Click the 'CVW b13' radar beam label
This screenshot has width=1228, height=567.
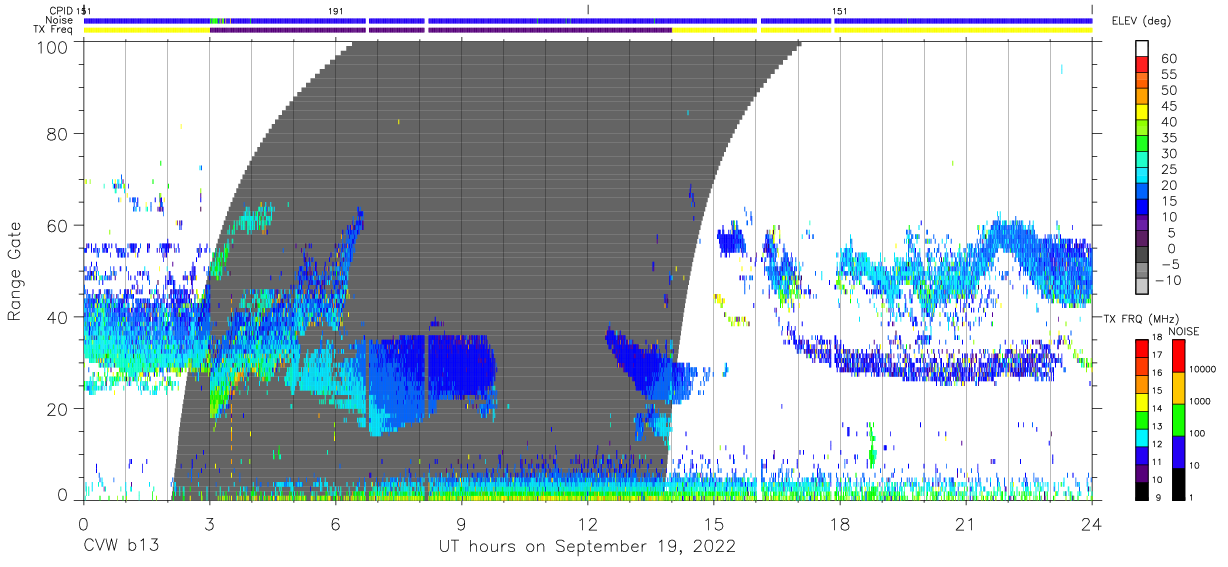121,547
